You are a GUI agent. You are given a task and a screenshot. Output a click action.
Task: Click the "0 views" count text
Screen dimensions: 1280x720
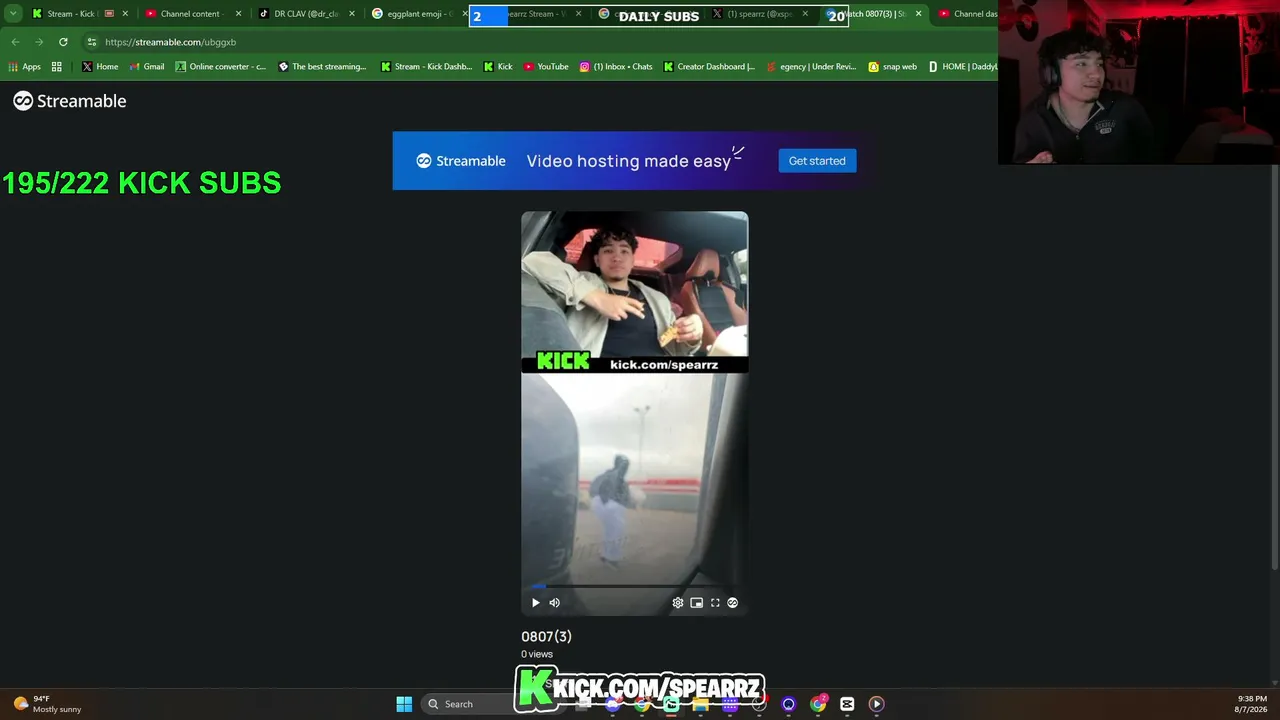click(537, 654)
